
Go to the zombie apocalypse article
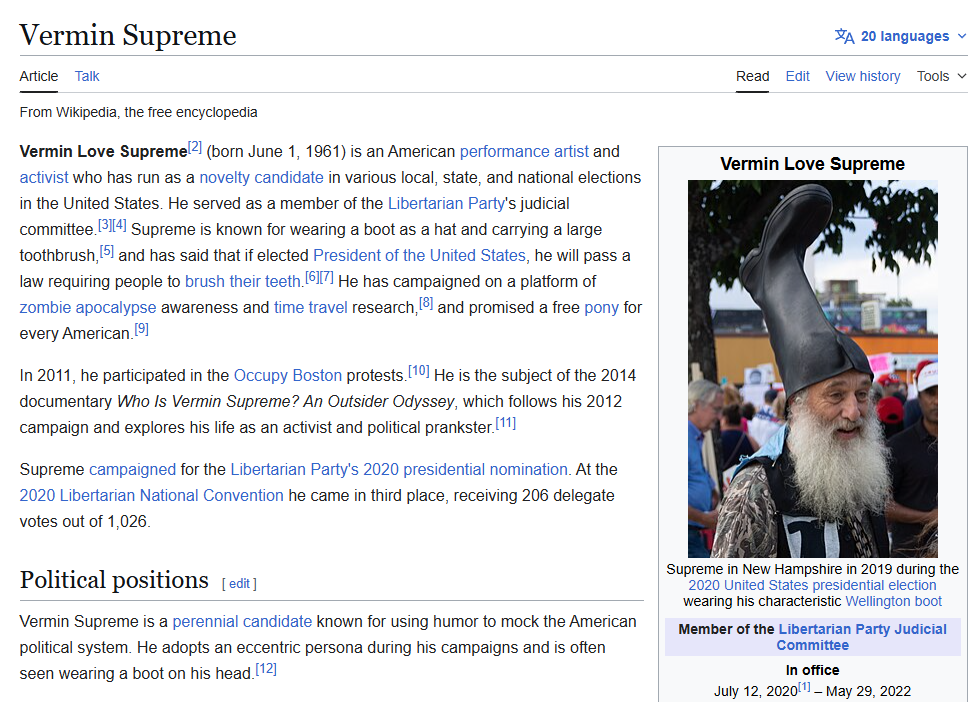[x=88, y=308]
